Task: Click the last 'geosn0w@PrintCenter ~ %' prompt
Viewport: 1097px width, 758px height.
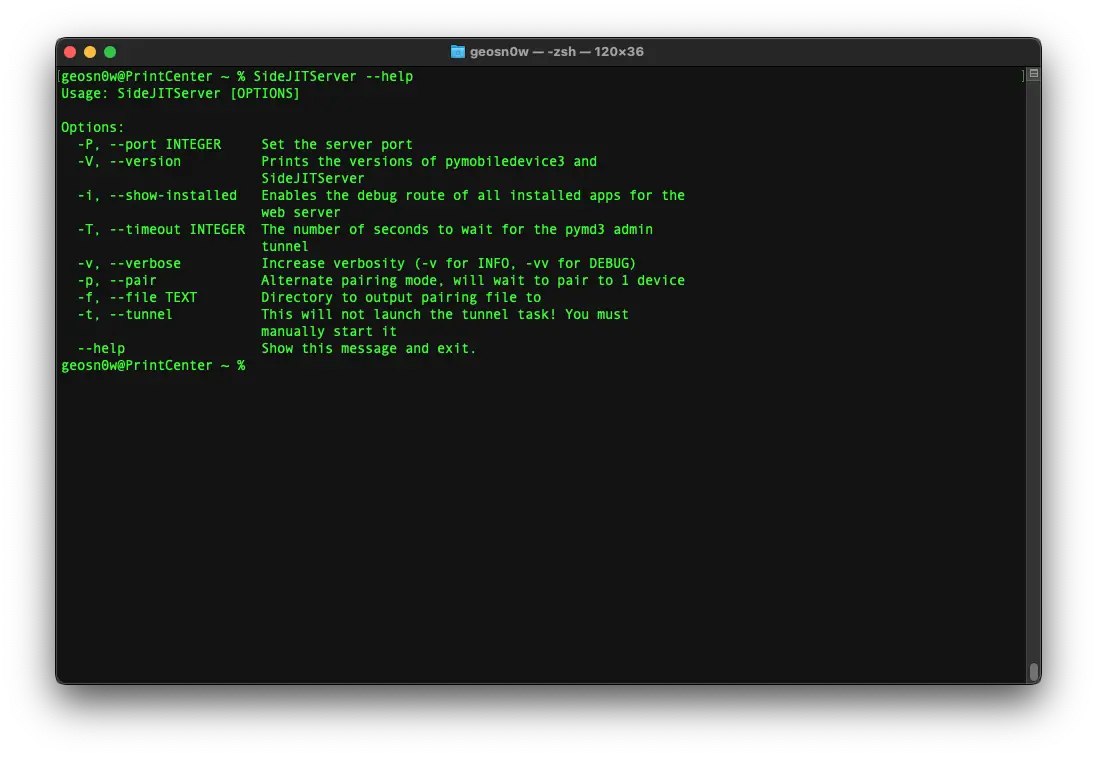Action: (x=153, y=365)
